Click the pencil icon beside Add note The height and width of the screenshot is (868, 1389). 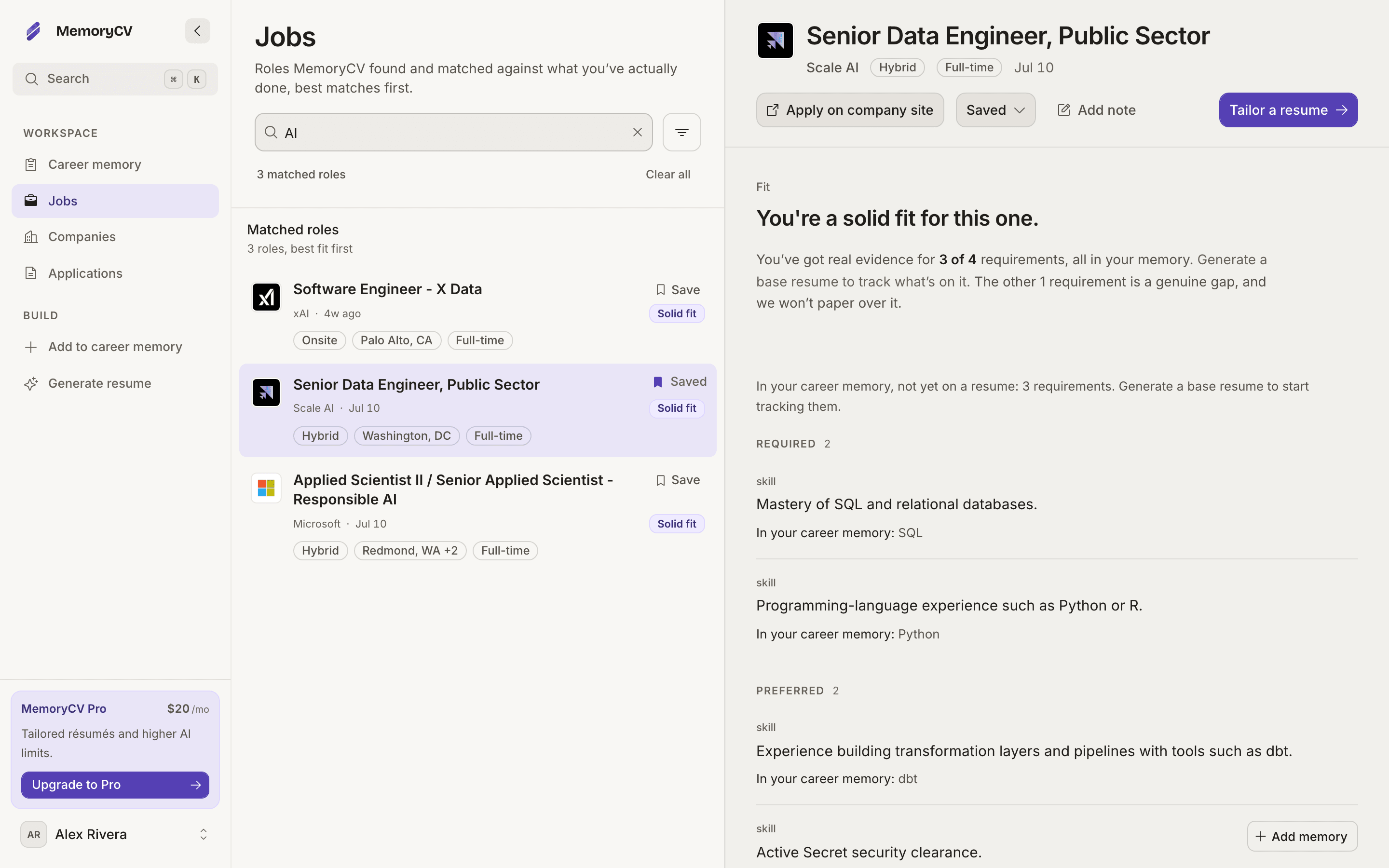coord(1063,109)
